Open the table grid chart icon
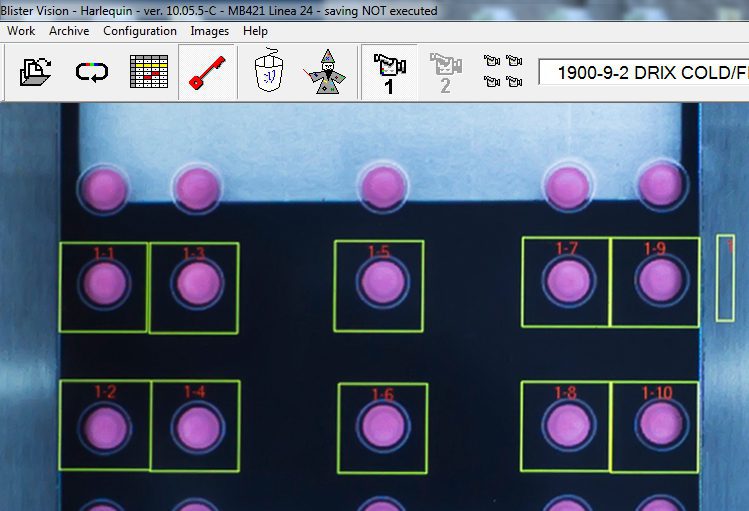 tap(149, 72)
